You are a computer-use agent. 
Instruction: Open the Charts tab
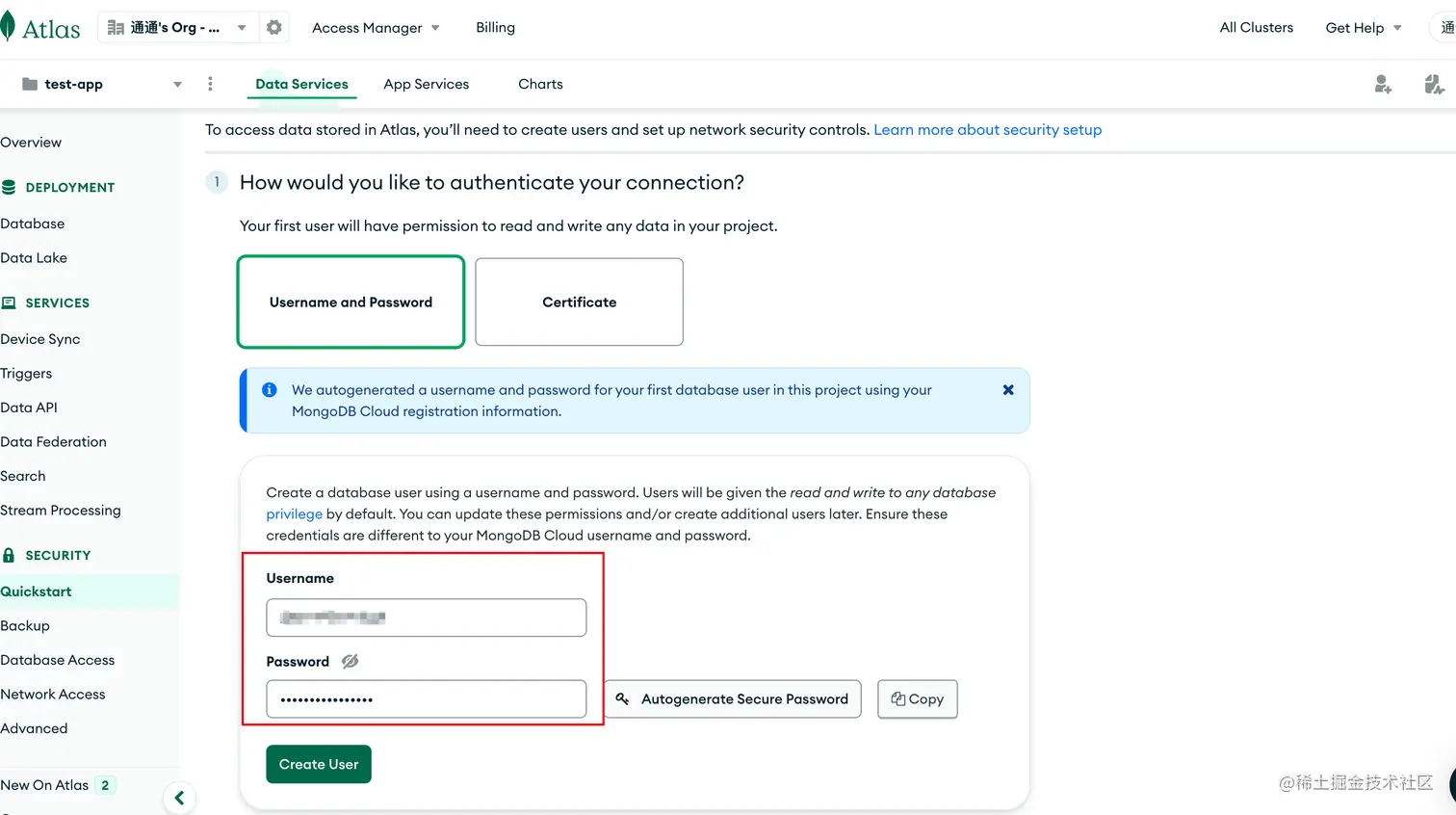(x=540, y=84)
